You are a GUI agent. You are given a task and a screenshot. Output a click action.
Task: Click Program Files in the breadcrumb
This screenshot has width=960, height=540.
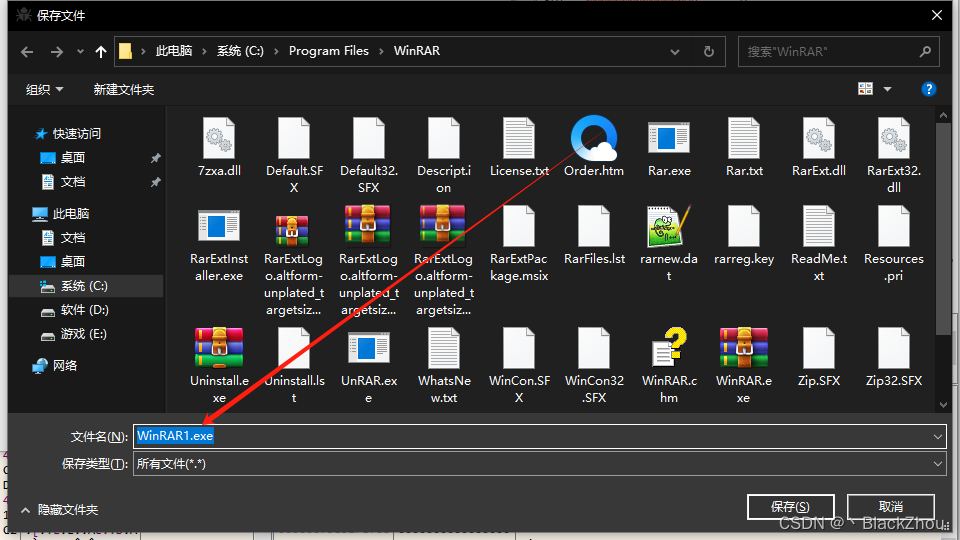[x=329, y=51]
